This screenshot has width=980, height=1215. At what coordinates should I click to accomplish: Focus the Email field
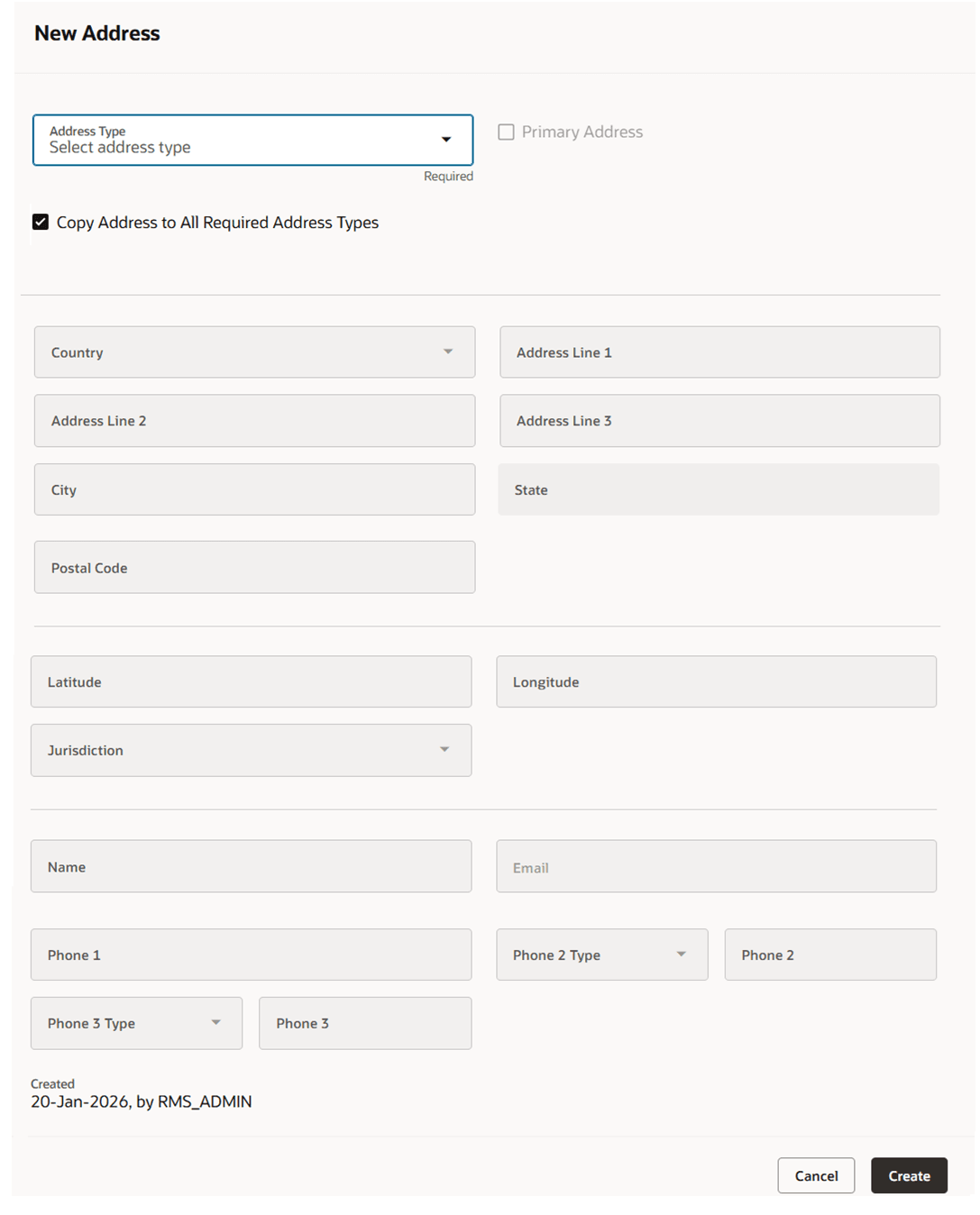pos(716,867)
